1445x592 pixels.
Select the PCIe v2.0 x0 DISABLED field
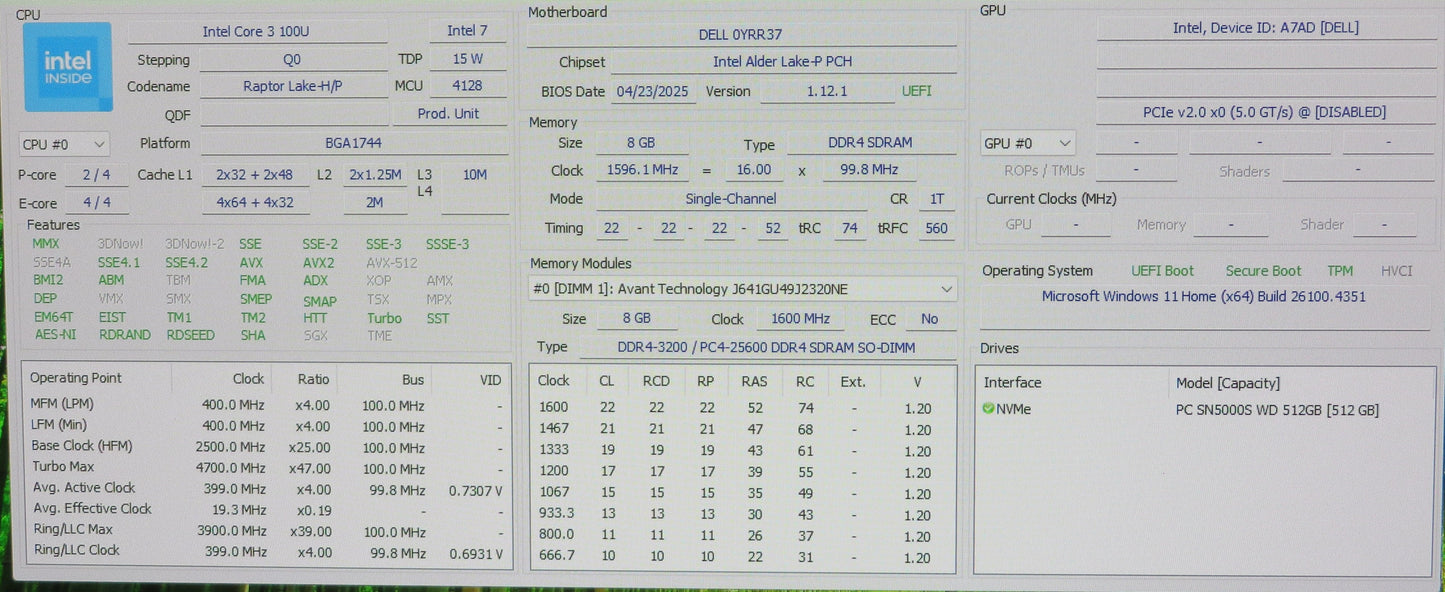pyautogui.click(x=1265, y=113)
